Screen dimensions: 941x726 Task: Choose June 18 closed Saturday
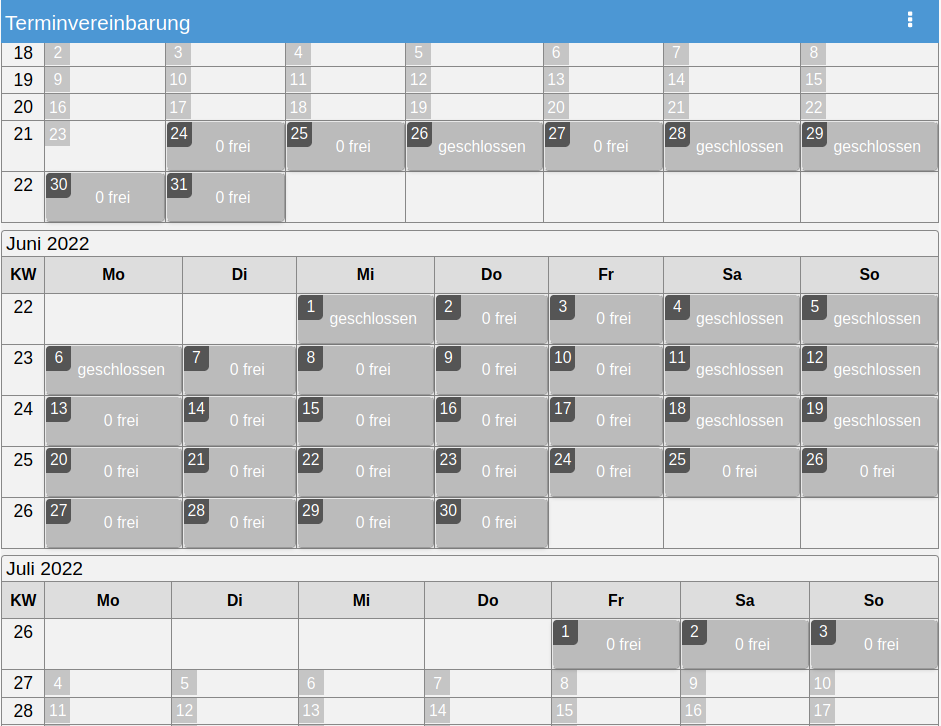(732, 421)
